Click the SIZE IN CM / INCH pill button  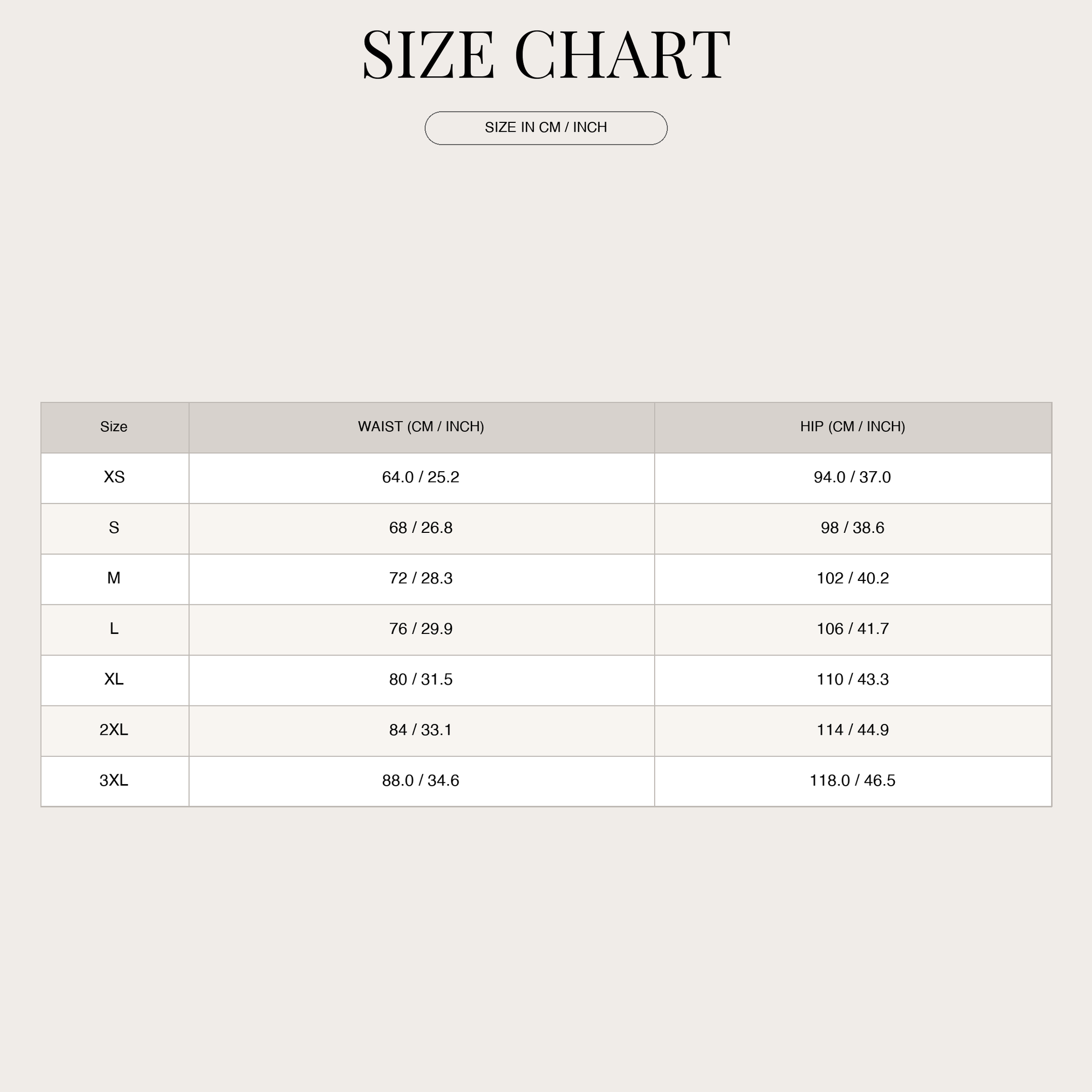pos(546,128)
